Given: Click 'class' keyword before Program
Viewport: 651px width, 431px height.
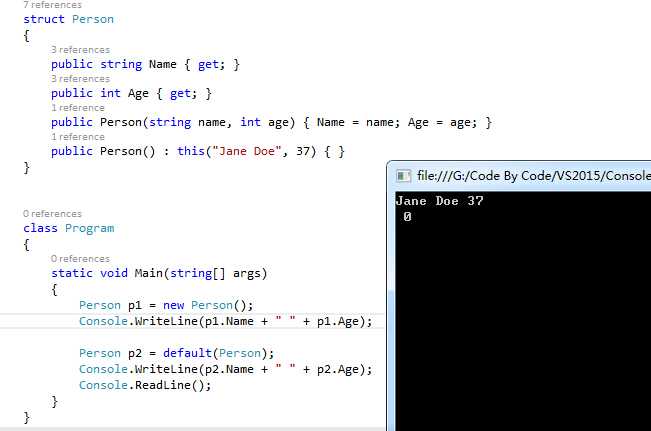Looking at the screenshot, I should click(40, 228).
